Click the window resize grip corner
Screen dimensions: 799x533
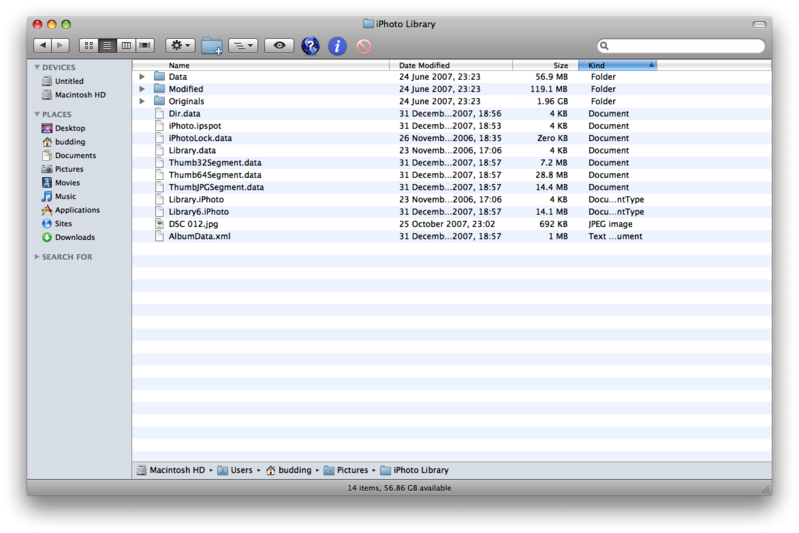point(765,489)
